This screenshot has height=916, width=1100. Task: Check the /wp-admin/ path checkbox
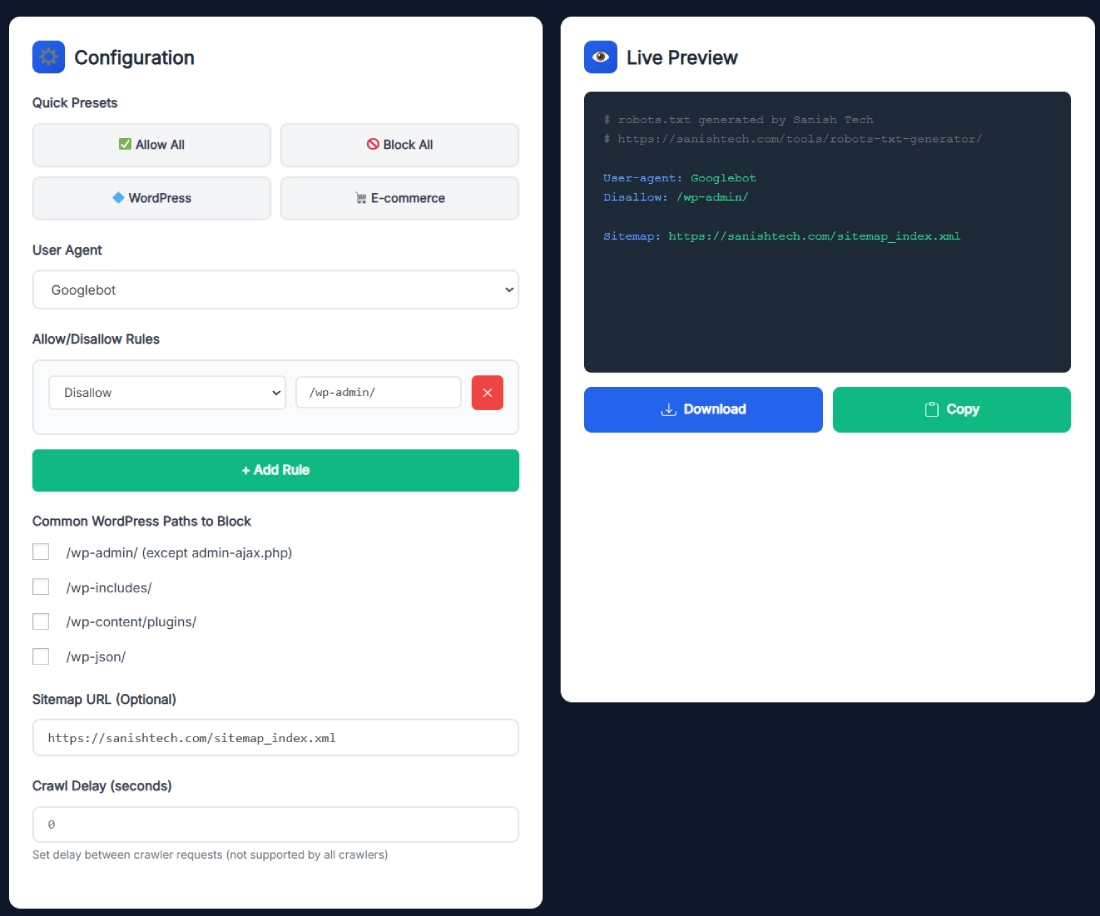coord(41,552)
